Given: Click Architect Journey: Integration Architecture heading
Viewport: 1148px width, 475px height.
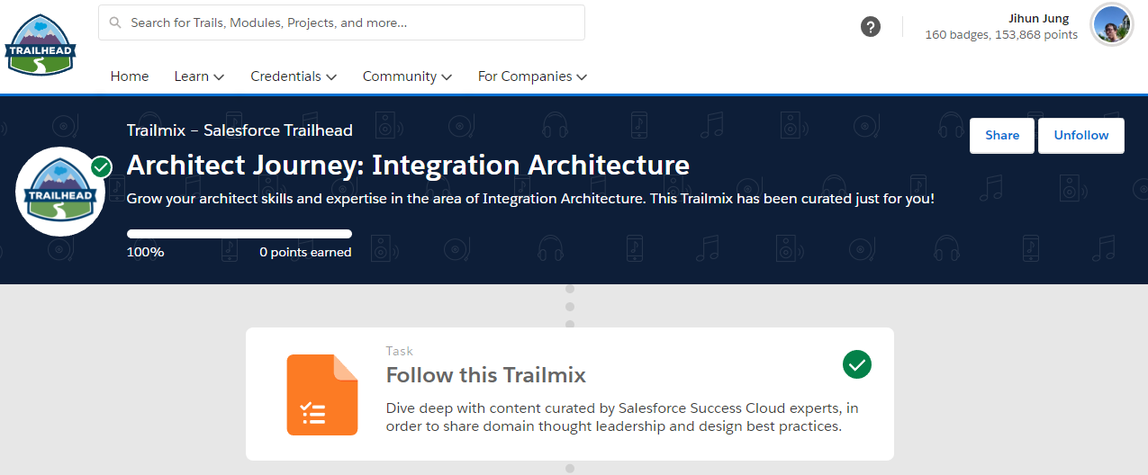Looking at the screenshot, I should pyautogui.click(x=408, y=165).
